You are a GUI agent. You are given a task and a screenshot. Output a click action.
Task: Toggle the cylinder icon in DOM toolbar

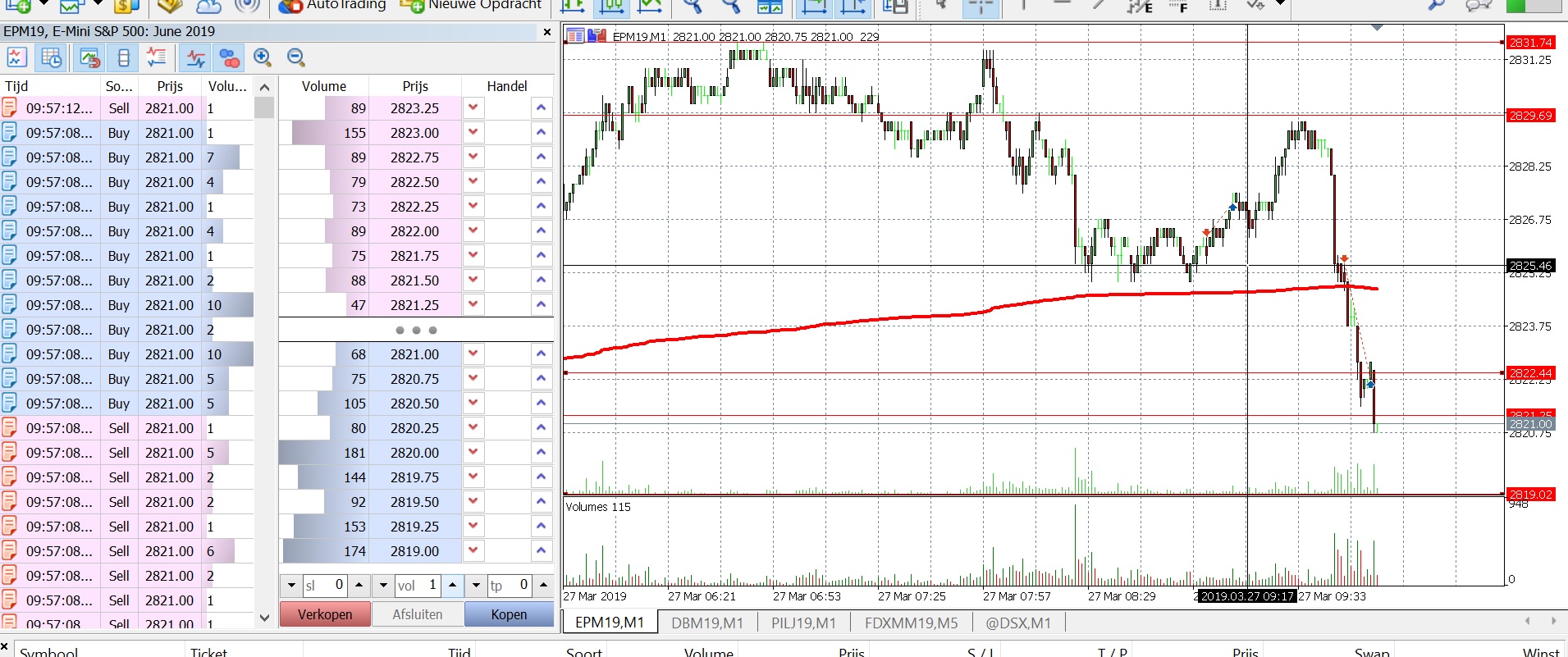123,57
